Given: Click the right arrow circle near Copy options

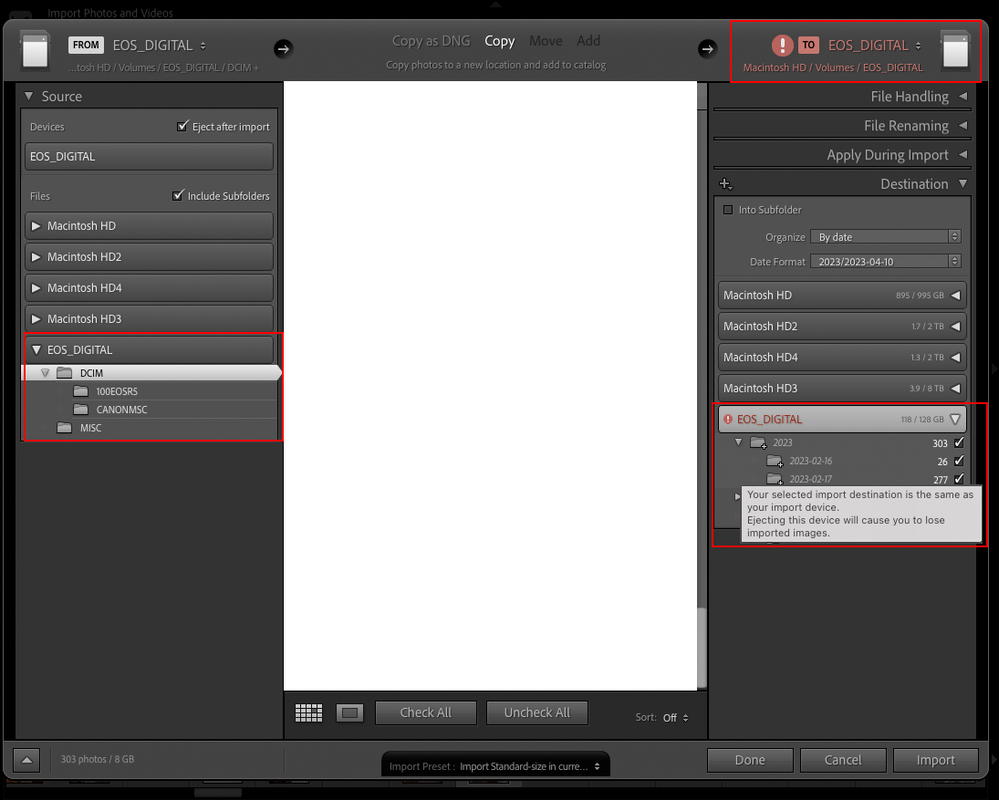Looking at the screenshot, I should click(x=707, y=48).
